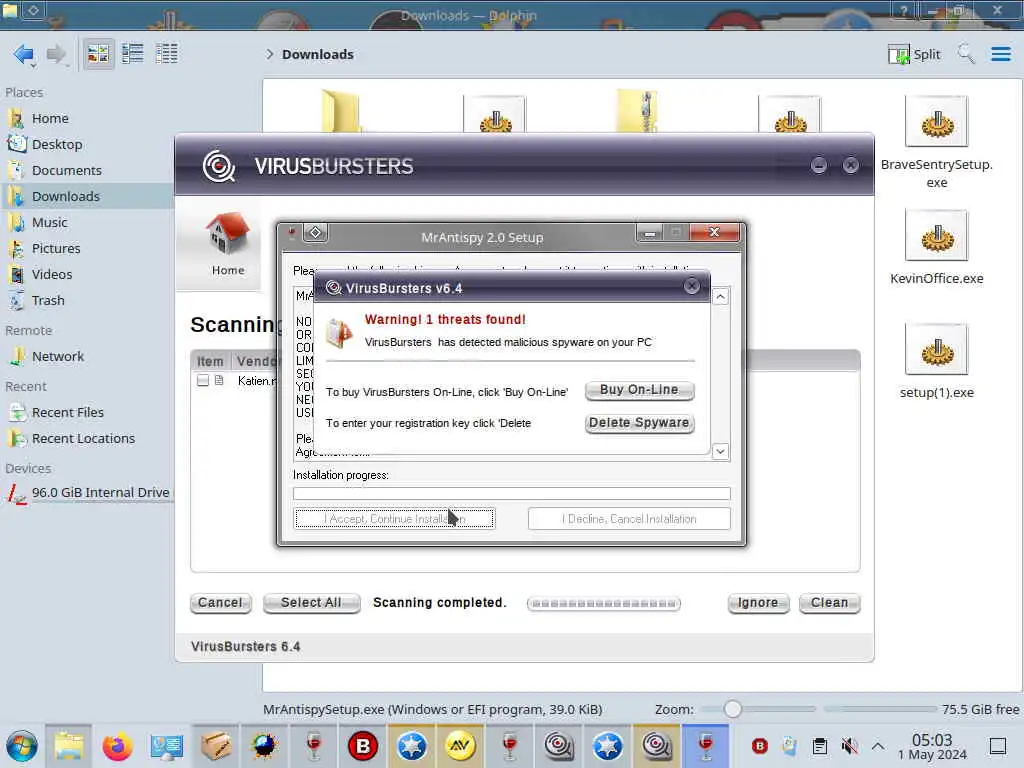The image size is (1024, 768).
Task: Select KevinOffice.exe file icon
Action: click(936, 235)
